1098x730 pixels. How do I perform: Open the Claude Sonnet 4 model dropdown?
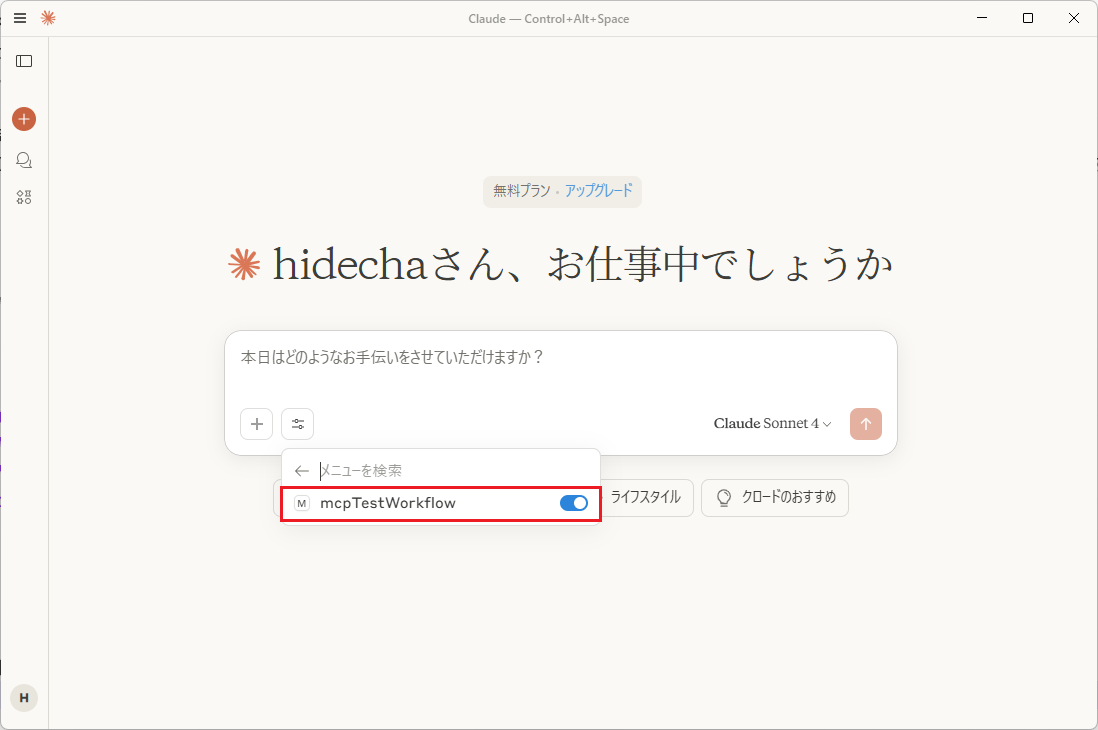(x=772, y=424)
